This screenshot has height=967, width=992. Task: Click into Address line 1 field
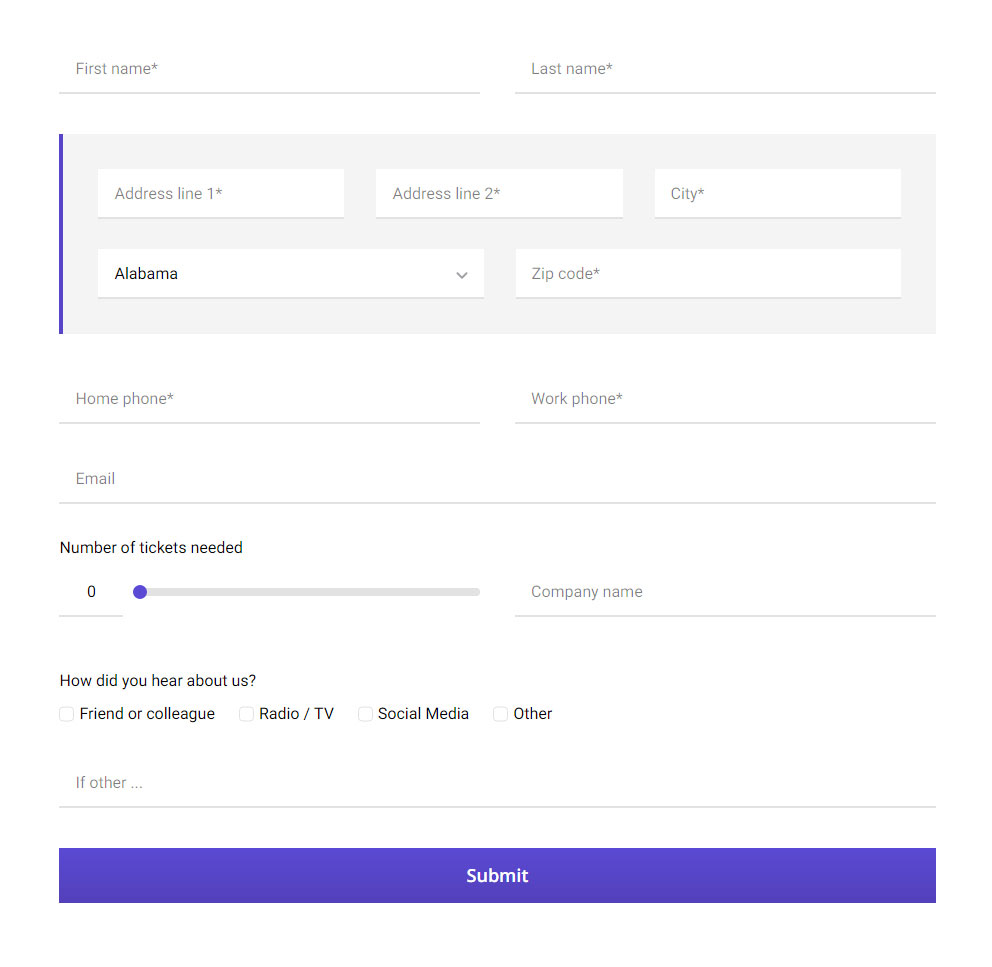tap(221, 193)
